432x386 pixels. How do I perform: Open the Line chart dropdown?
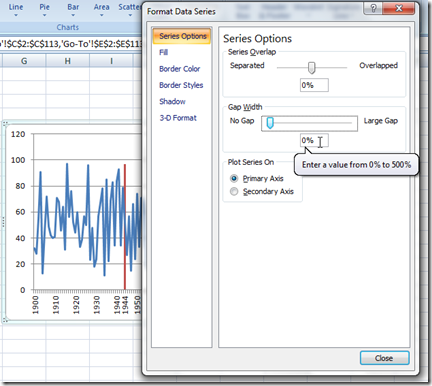[16, 10]
